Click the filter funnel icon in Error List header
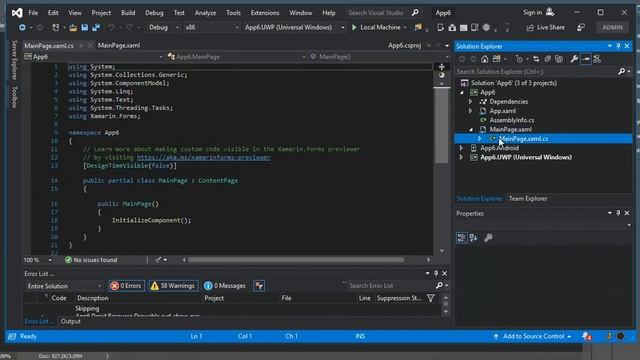The image size is (640, 360). [x=431, y=298]
